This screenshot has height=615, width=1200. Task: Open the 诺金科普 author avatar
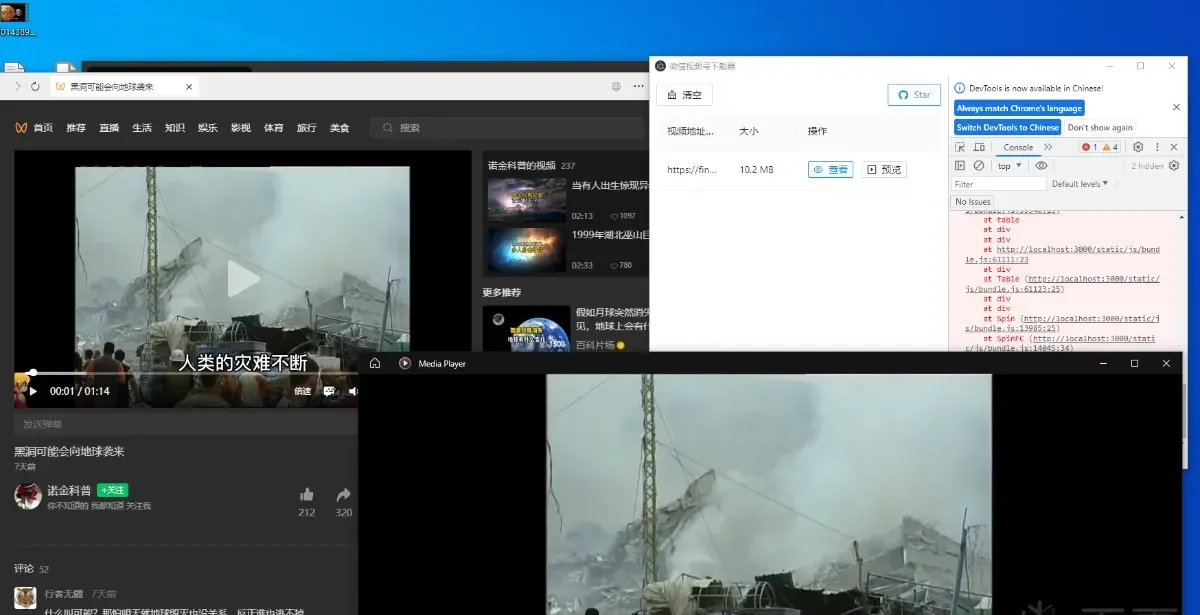point(28,495)
